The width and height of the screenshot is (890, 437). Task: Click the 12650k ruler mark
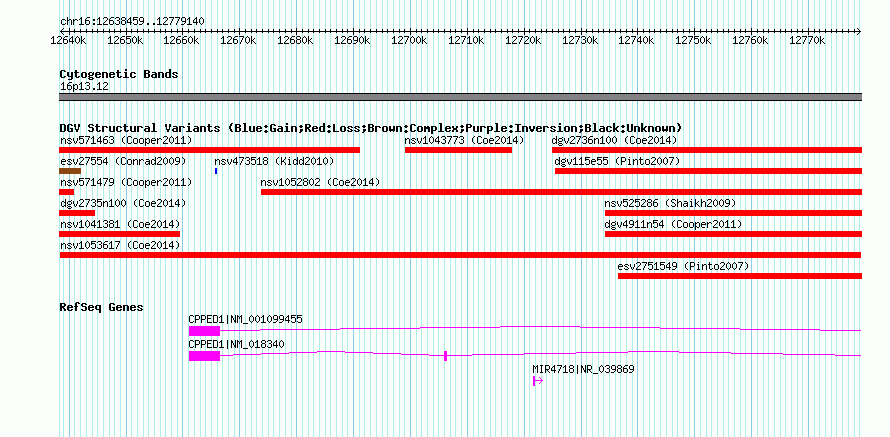click(125, 40)
